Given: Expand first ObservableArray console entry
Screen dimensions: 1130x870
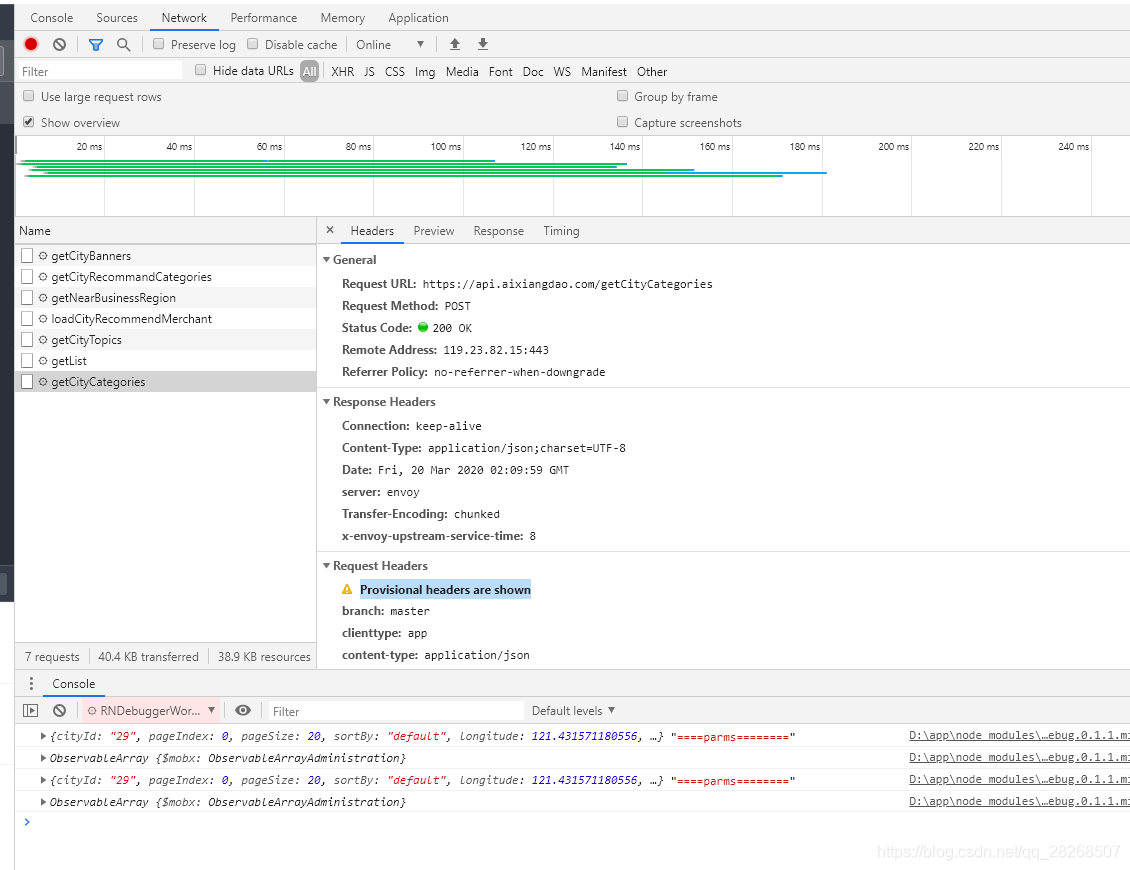Looking at the screenshot, I should point(43,758).
